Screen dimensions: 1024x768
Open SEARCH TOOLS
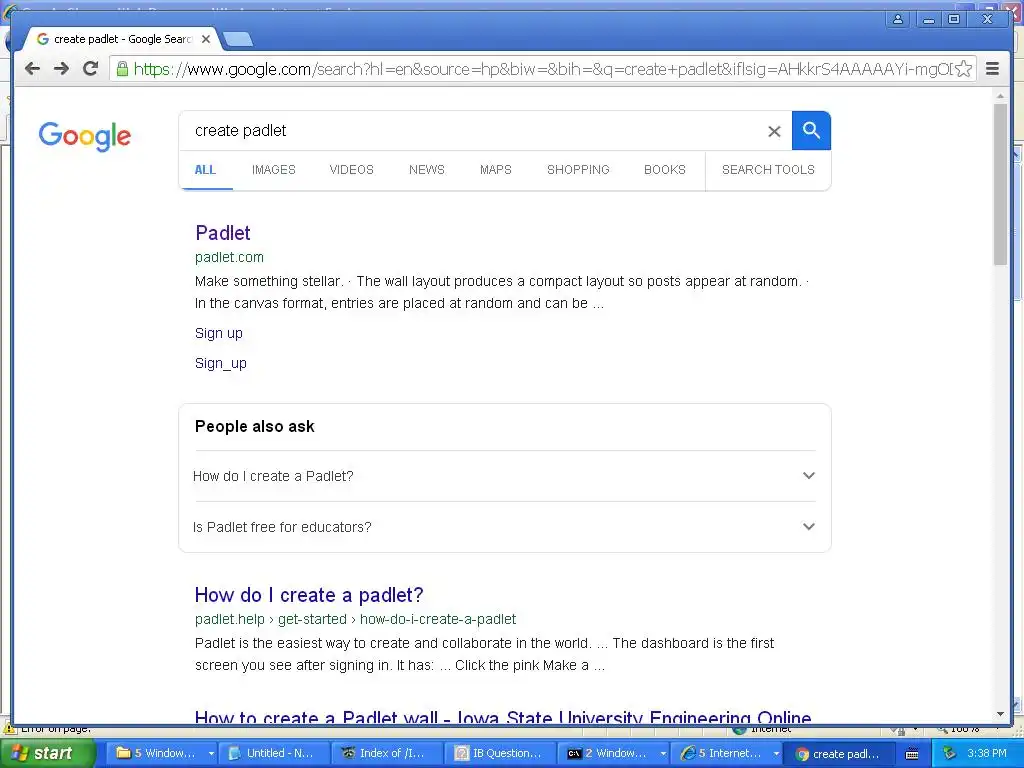(768, 170)
